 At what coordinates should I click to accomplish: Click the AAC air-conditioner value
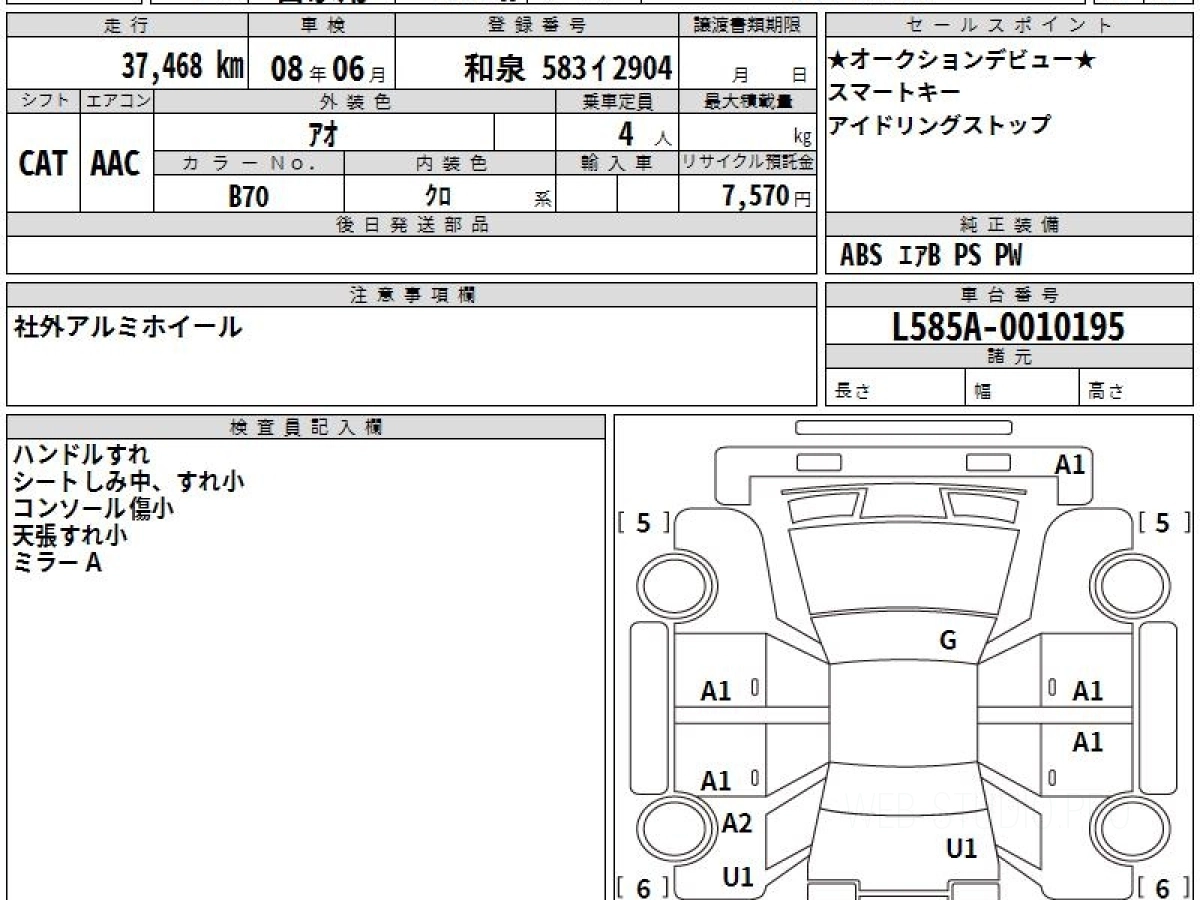click(x=116, y=163)
